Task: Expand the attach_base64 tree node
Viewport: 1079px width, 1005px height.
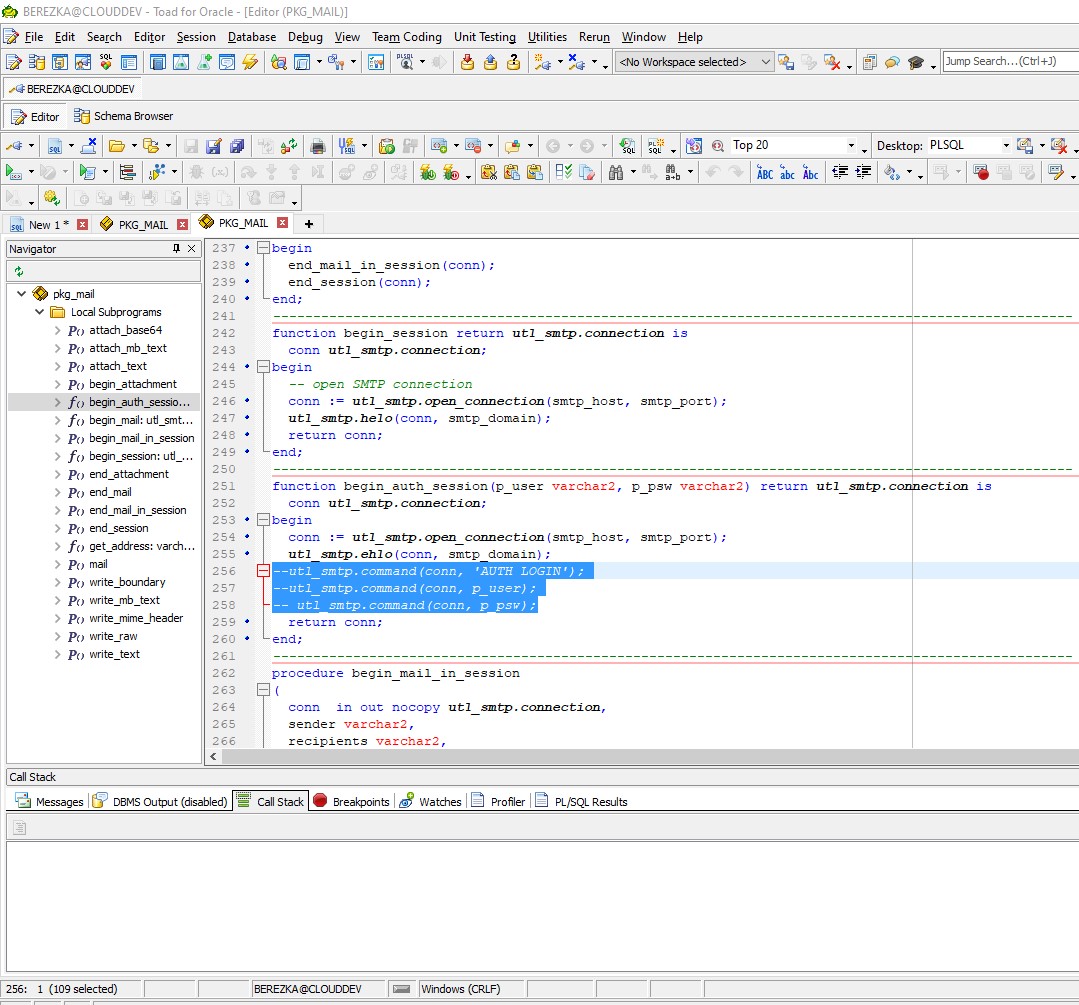Action: (57, 330)
